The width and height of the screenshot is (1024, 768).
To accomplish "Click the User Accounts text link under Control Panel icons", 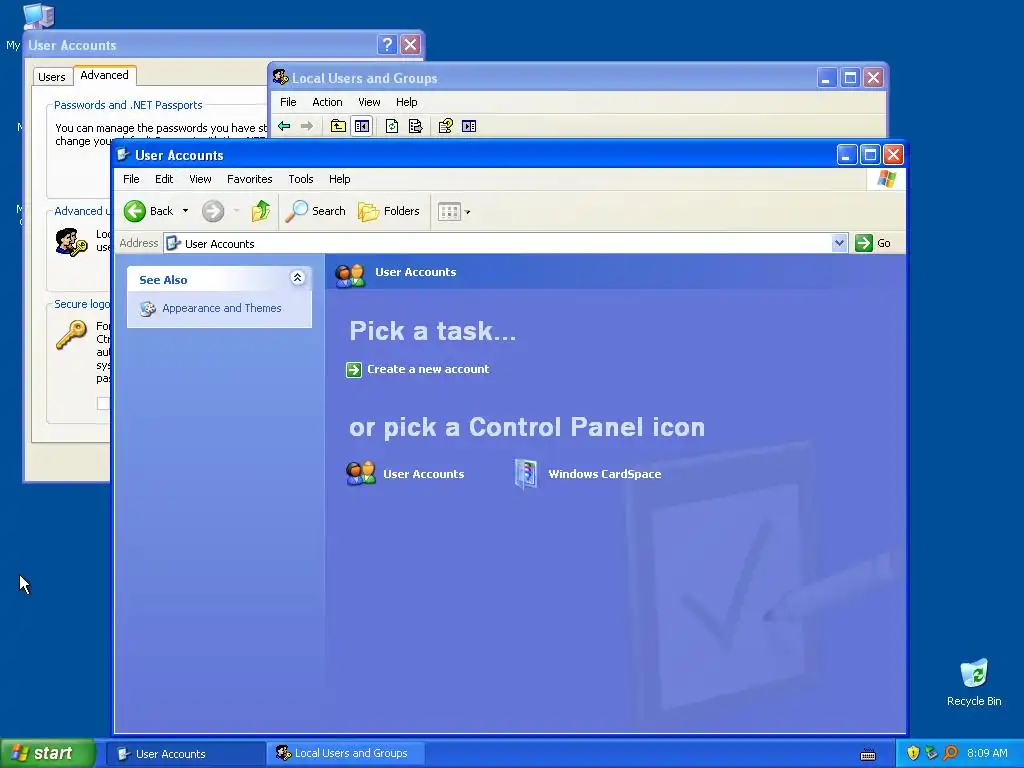I will click(424, 474).
